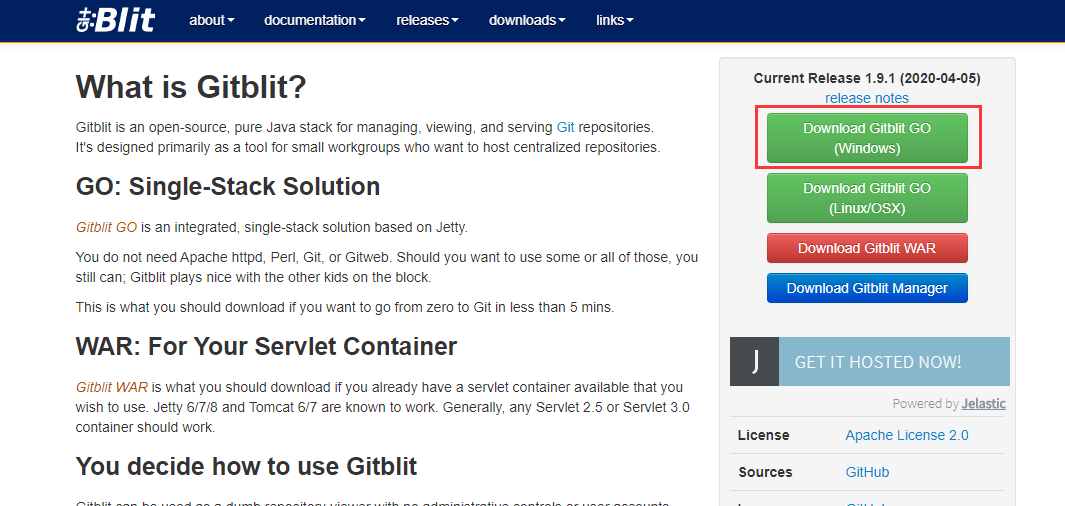Open the Jelastic link
This screenshot has width=1065, height=506.
click(983, 404)
